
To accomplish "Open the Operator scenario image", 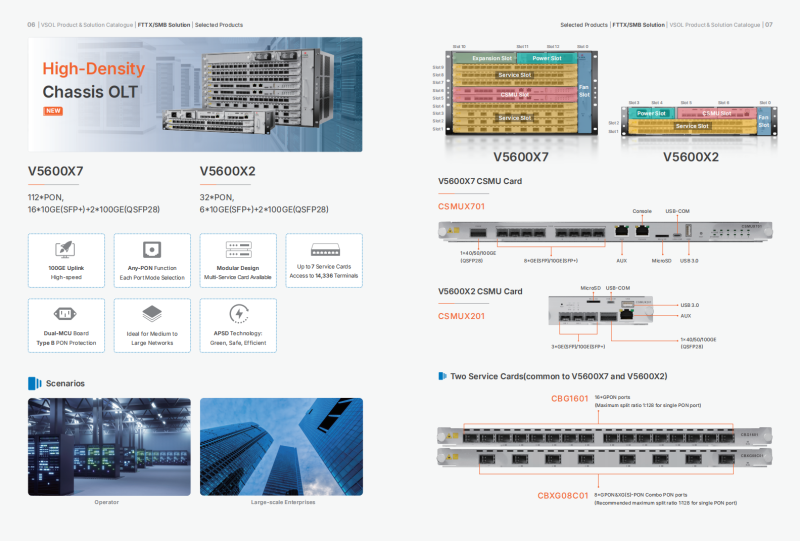I will [108, 446].
